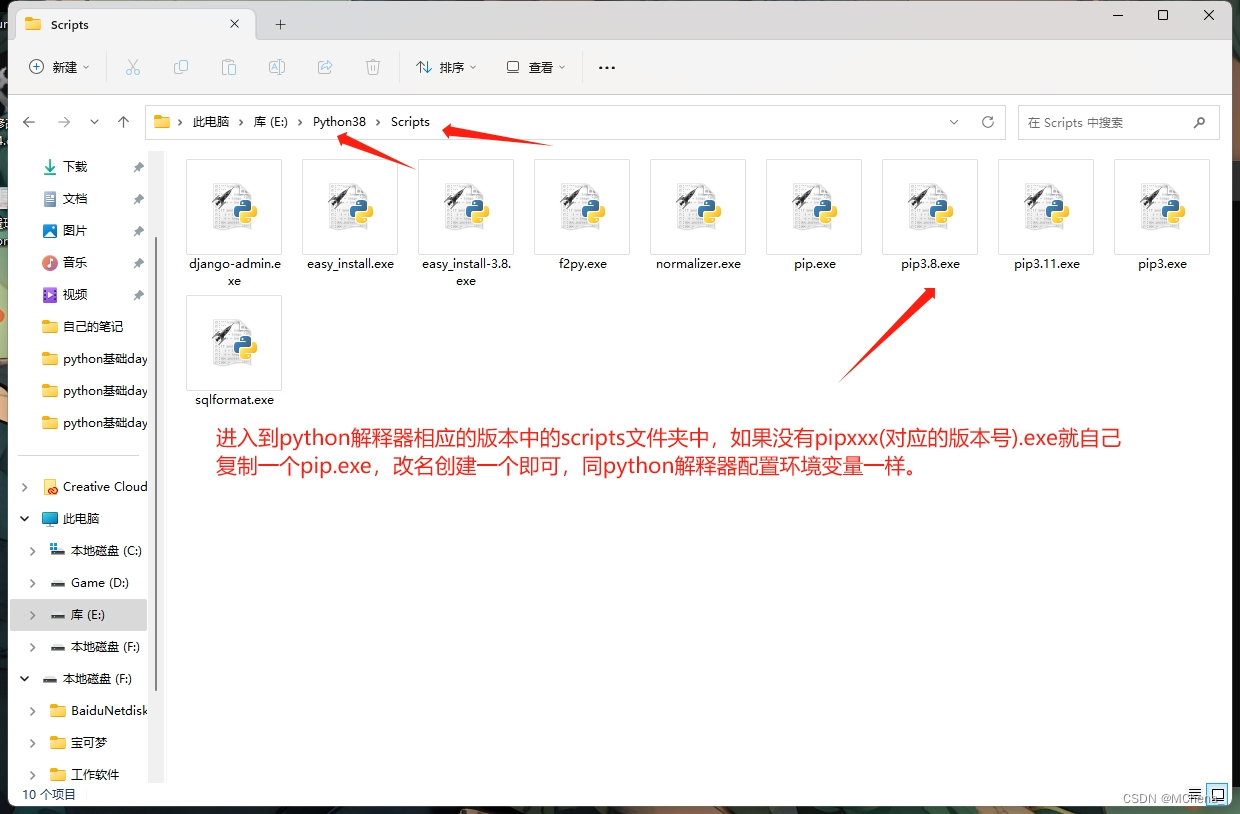The height and width of the screenshot is (814, 1240).
Task: Delete selection with the trash icon
Action: 372,67
